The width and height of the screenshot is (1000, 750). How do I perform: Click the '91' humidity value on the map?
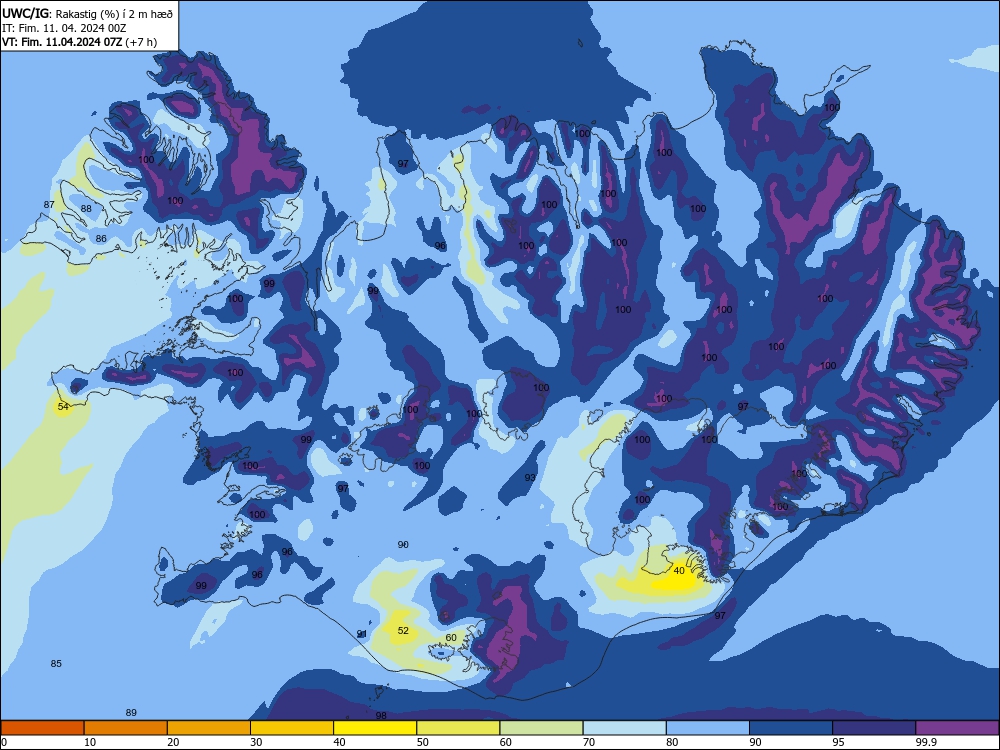pyautogui.click(x=362, y=633)
